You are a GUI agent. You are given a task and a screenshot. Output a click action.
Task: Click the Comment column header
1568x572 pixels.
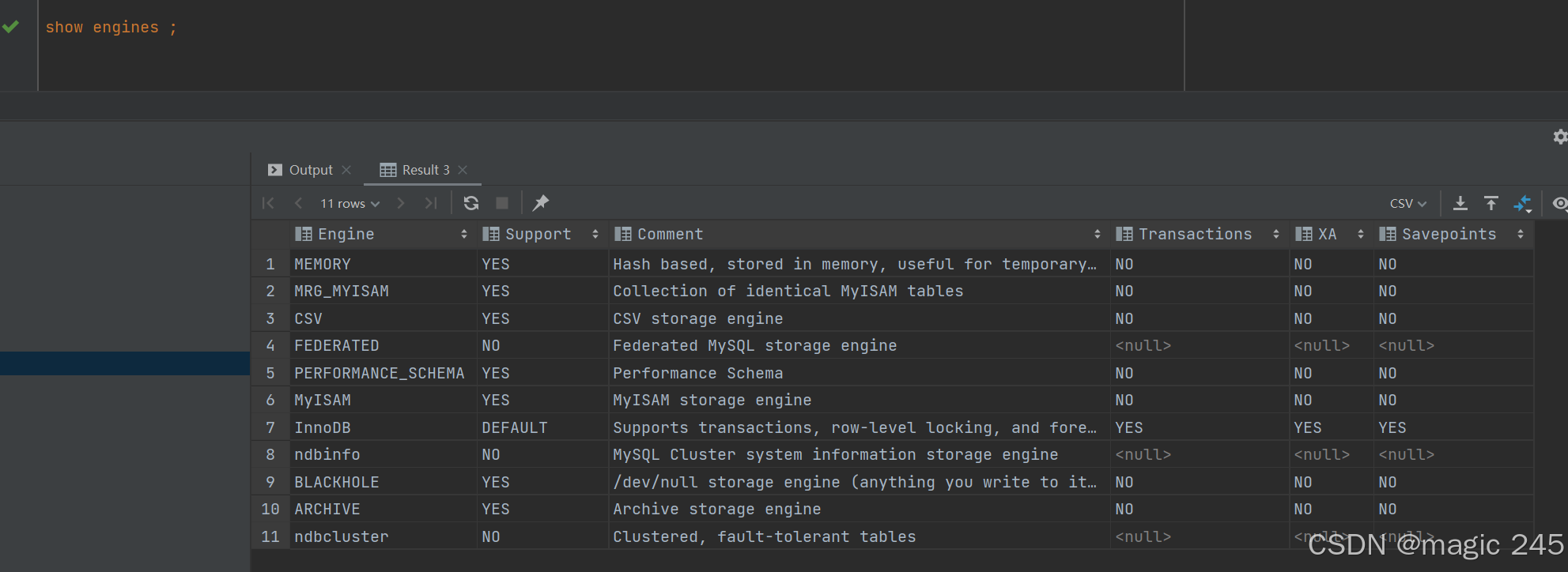point(670,234)
